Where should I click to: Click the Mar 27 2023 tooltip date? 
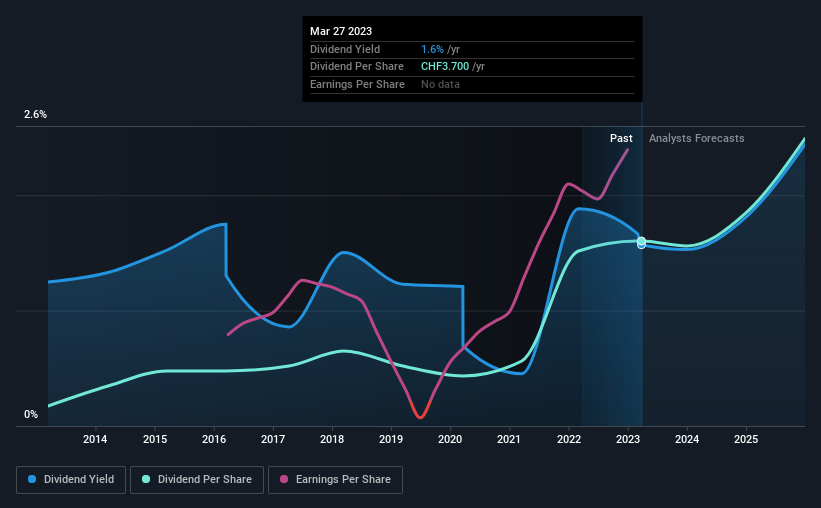coord(341,31)
